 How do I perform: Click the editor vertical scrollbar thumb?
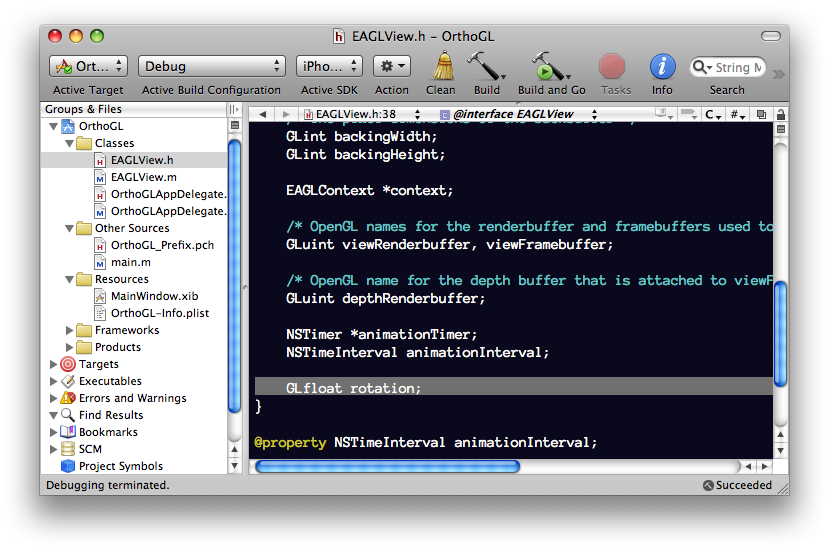780,334
